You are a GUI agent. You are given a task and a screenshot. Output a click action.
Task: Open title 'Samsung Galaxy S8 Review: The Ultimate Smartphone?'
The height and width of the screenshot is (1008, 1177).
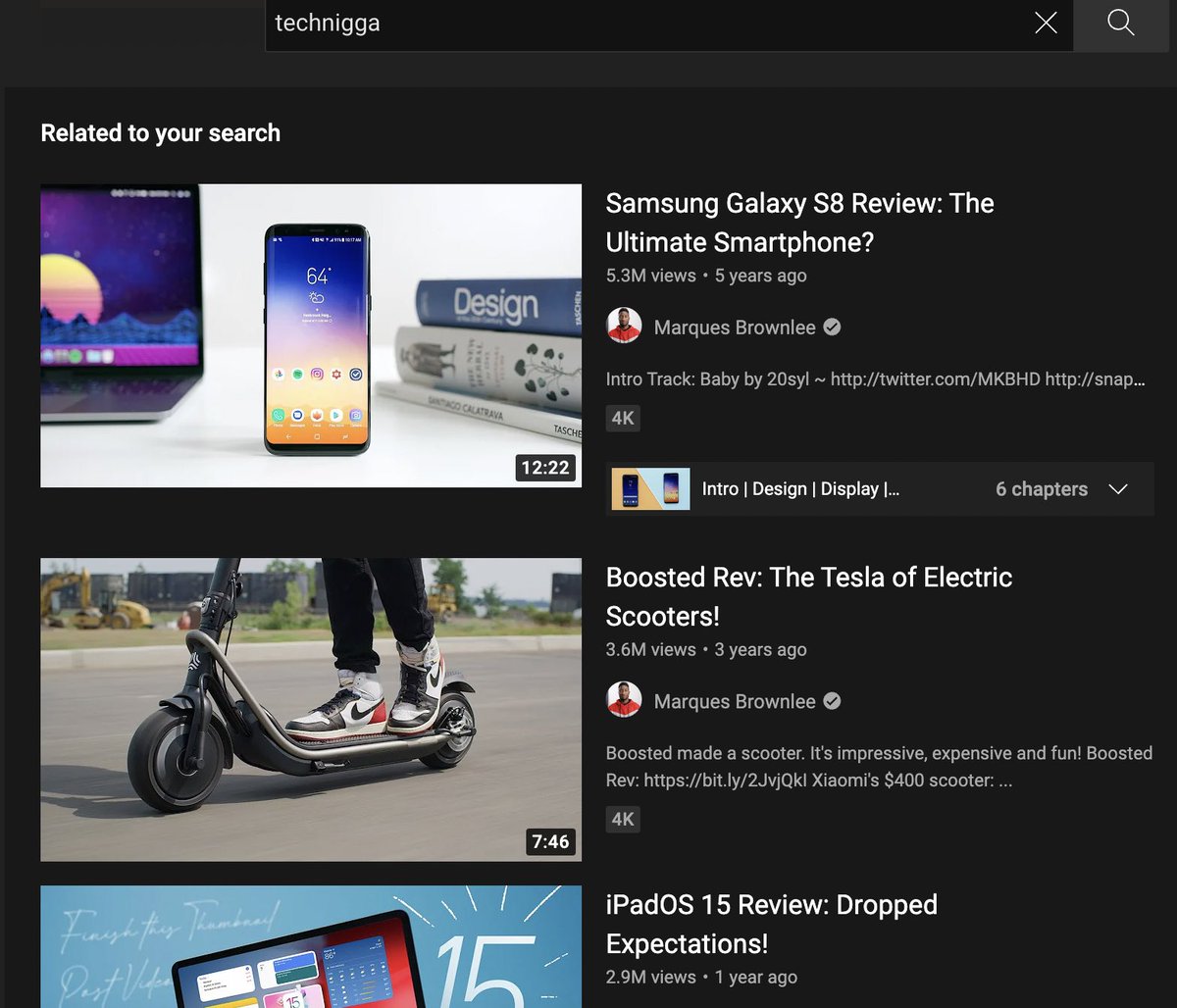(799, 223)
